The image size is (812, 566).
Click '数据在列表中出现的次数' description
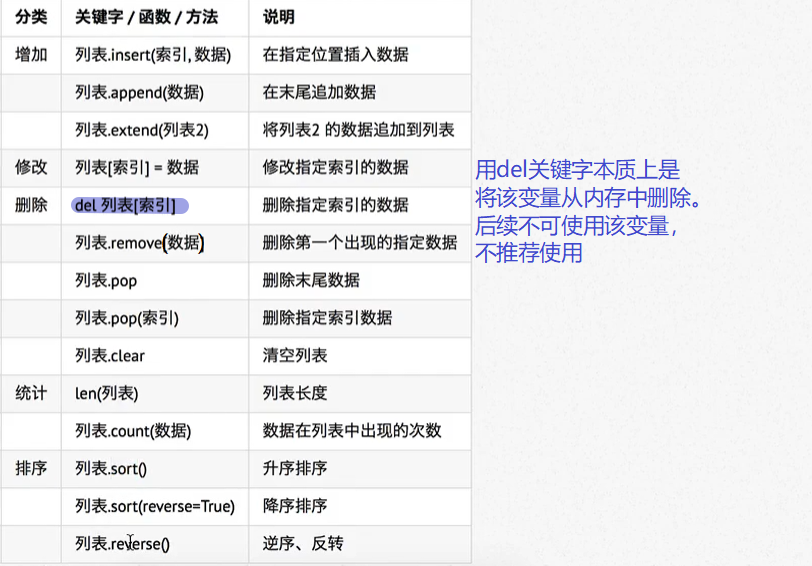pyautogui.click(x=352, y=430)
